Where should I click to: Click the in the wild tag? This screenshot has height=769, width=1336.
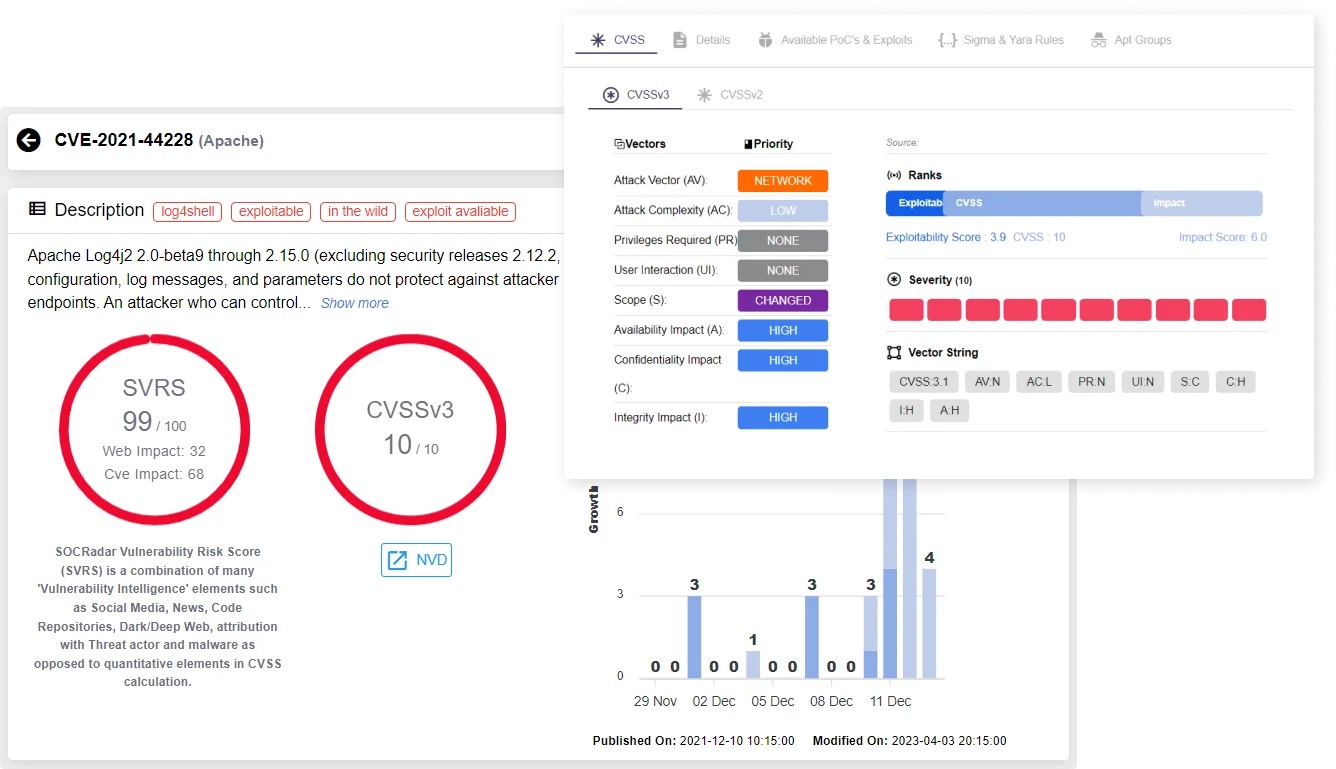coord(358,211)
